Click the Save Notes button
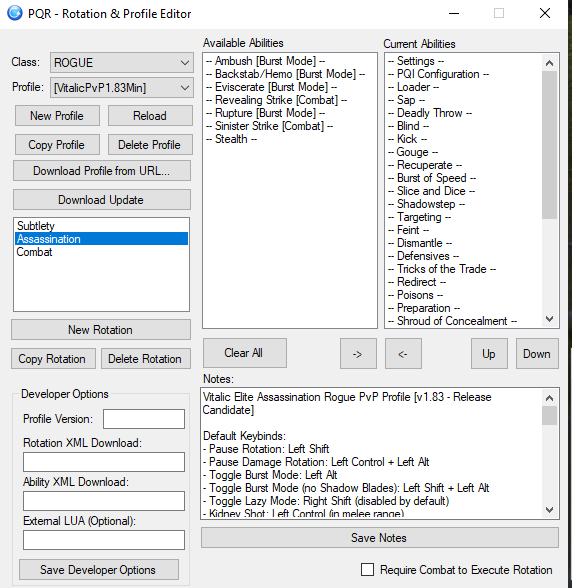Viewport: 572px width, 588px height. [380, 538]
